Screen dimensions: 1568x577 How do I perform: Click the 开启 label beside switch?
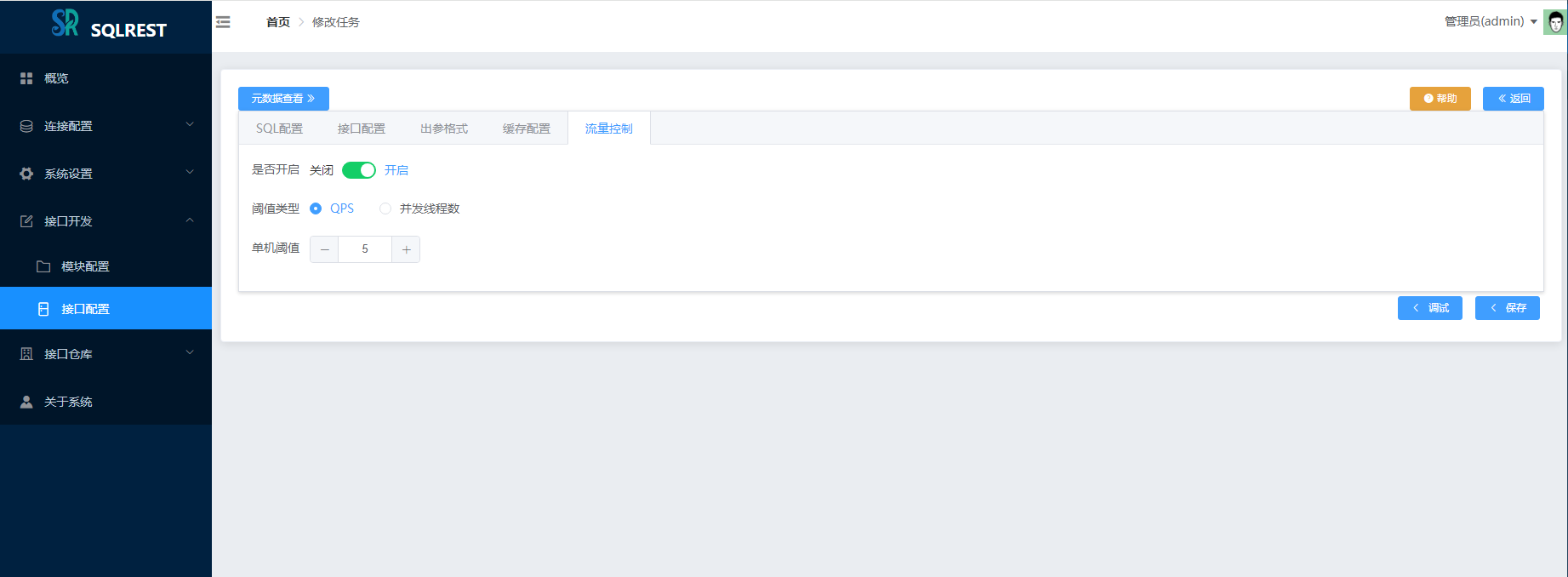pos(396,170)
